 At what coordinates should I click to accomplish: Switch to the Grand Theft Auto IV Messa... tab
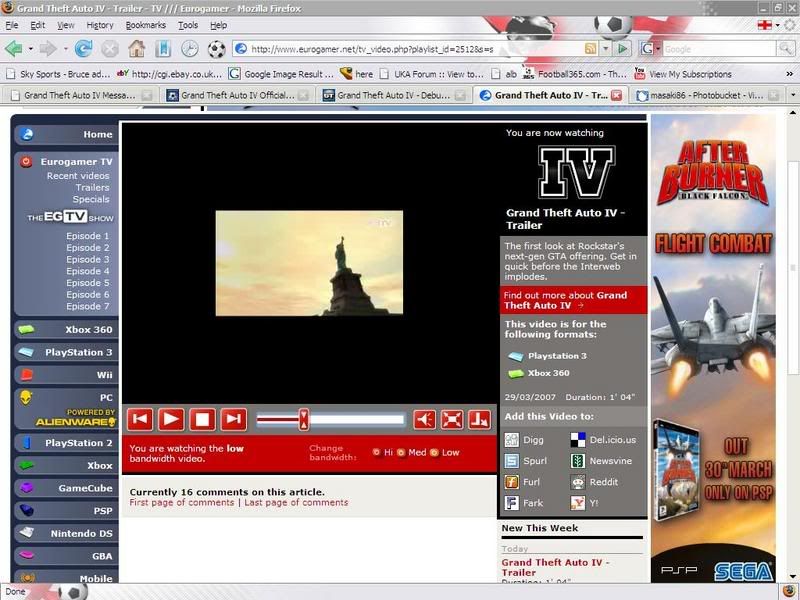[x=80, y=95]
